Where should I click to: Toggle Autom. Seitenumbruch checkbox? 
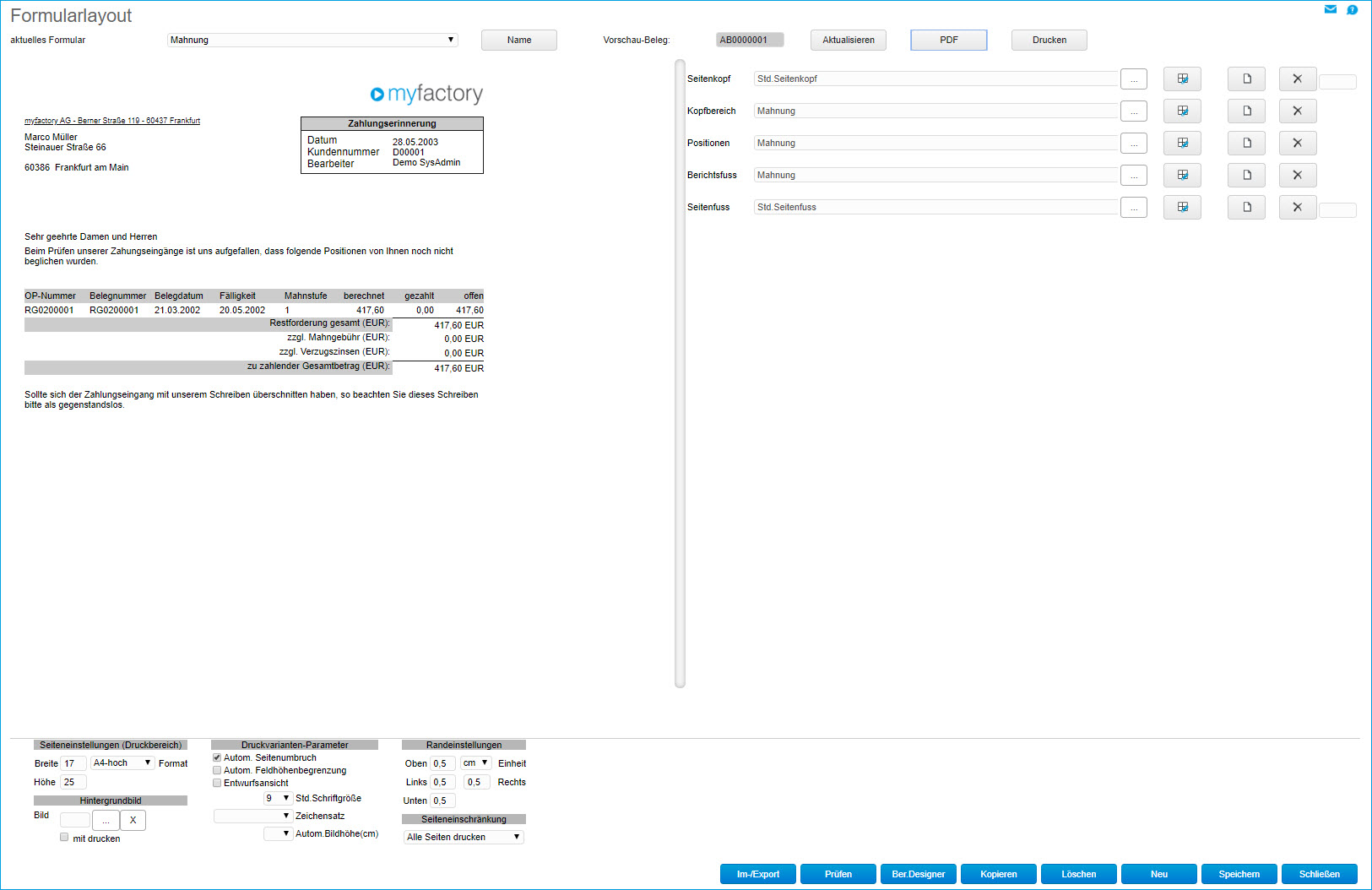[x=217, y=757]
